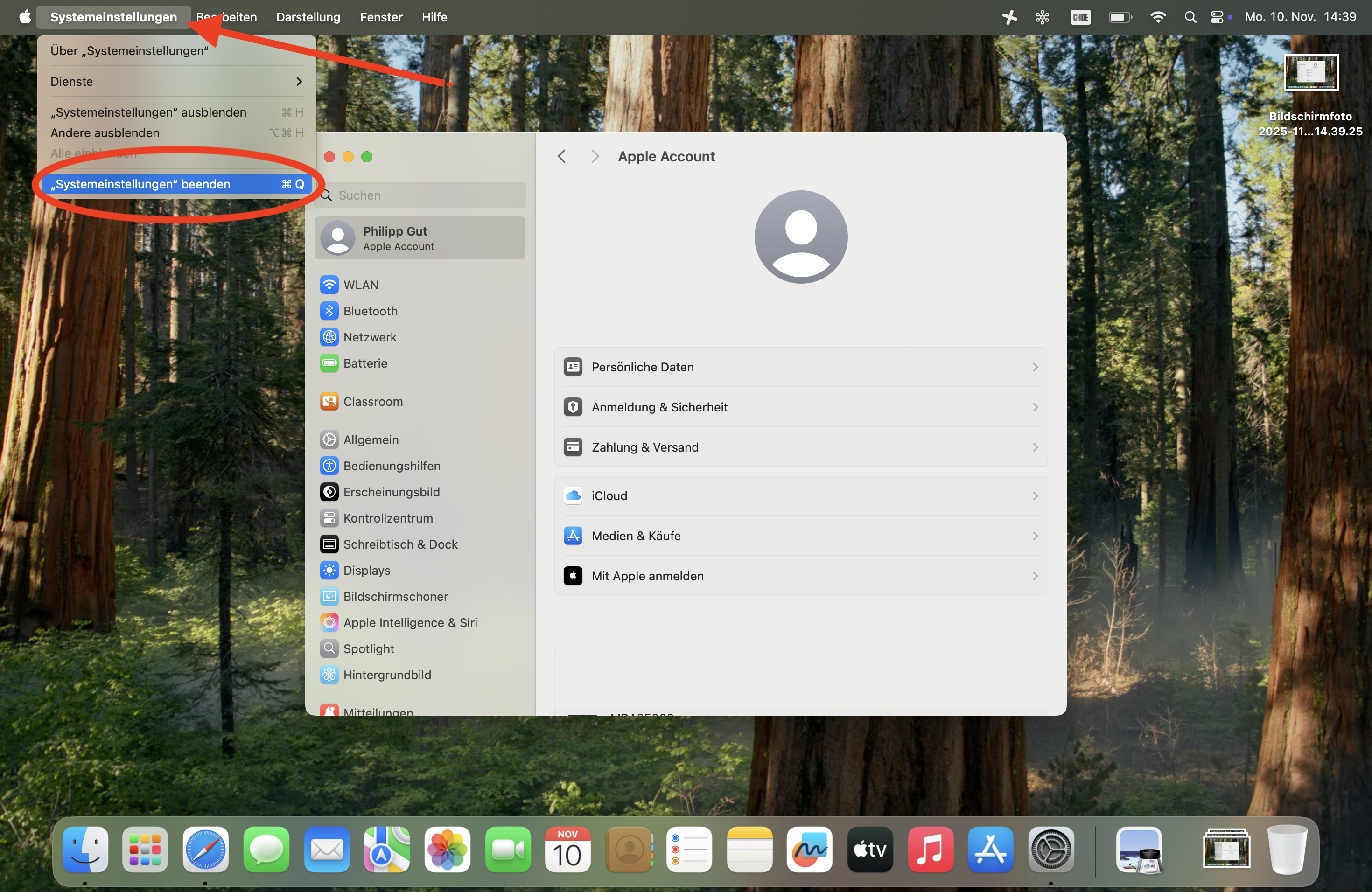Open Apple Intelligence & Siri settings
This screenshot has width=1372, height=892.
[410, 622]
